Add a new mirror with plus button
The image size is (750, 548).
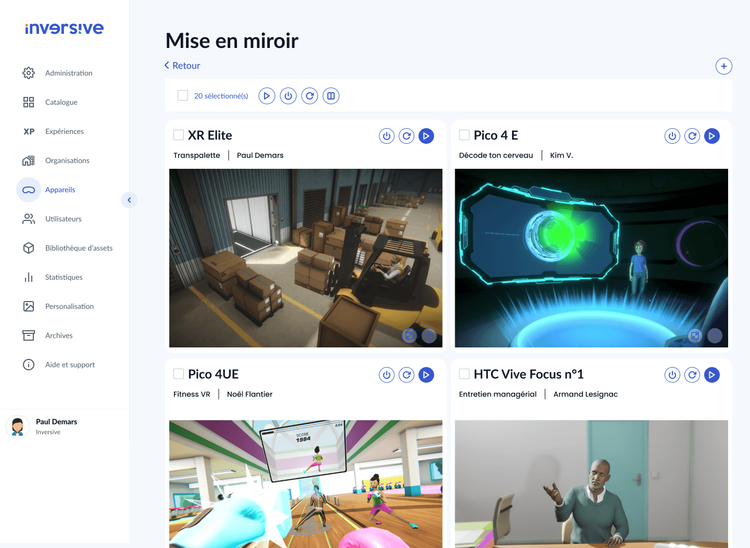tap(724, 66)
